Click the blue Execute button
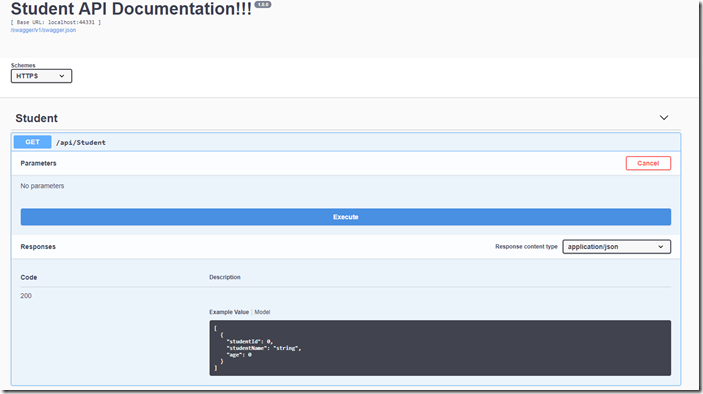 point(346,217)
